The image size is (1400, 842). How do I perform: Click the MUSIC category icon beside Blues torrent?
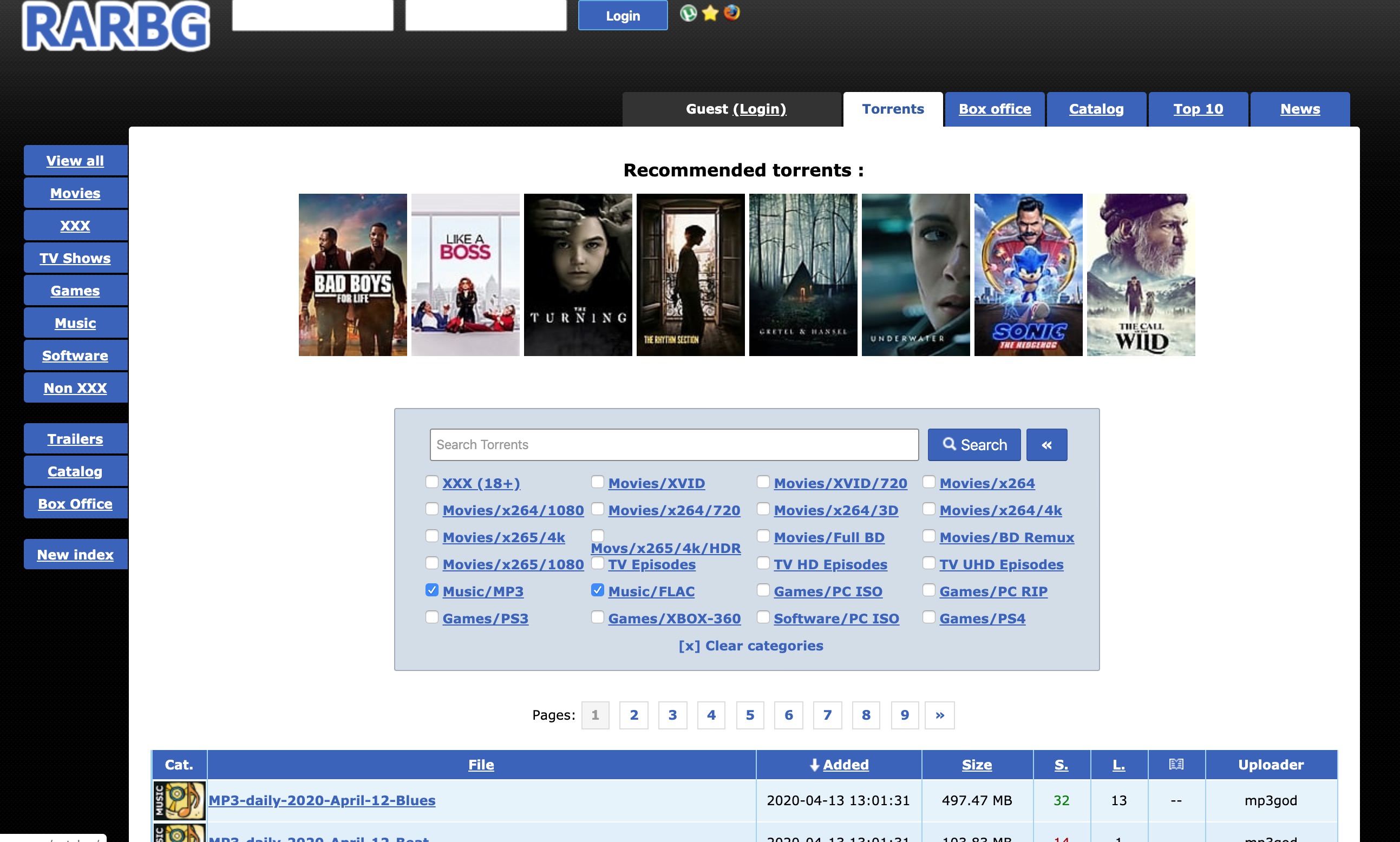tap(179, 800)
